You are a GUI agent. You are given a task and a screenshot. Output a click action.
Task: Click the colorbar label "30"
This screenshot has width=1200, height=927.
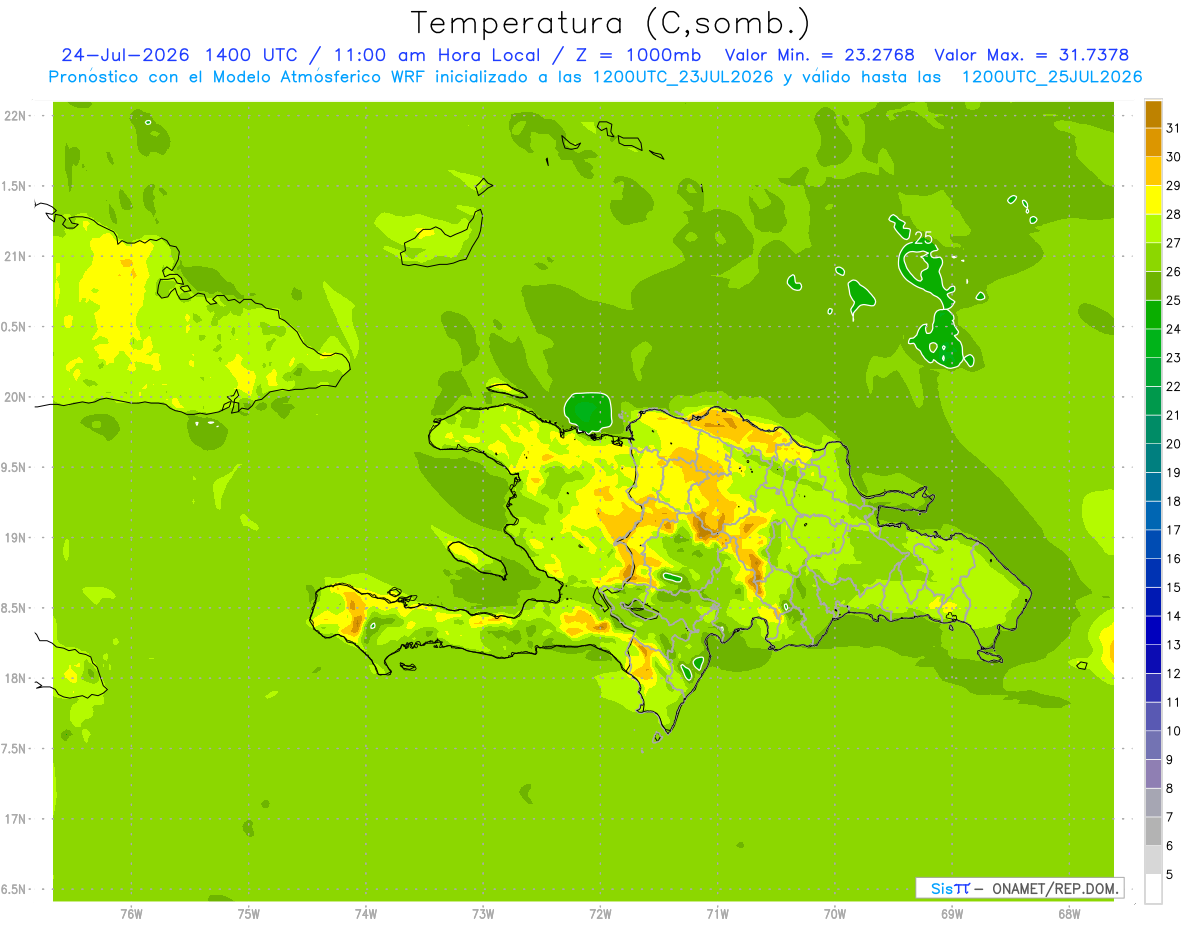coord(1174,157)
